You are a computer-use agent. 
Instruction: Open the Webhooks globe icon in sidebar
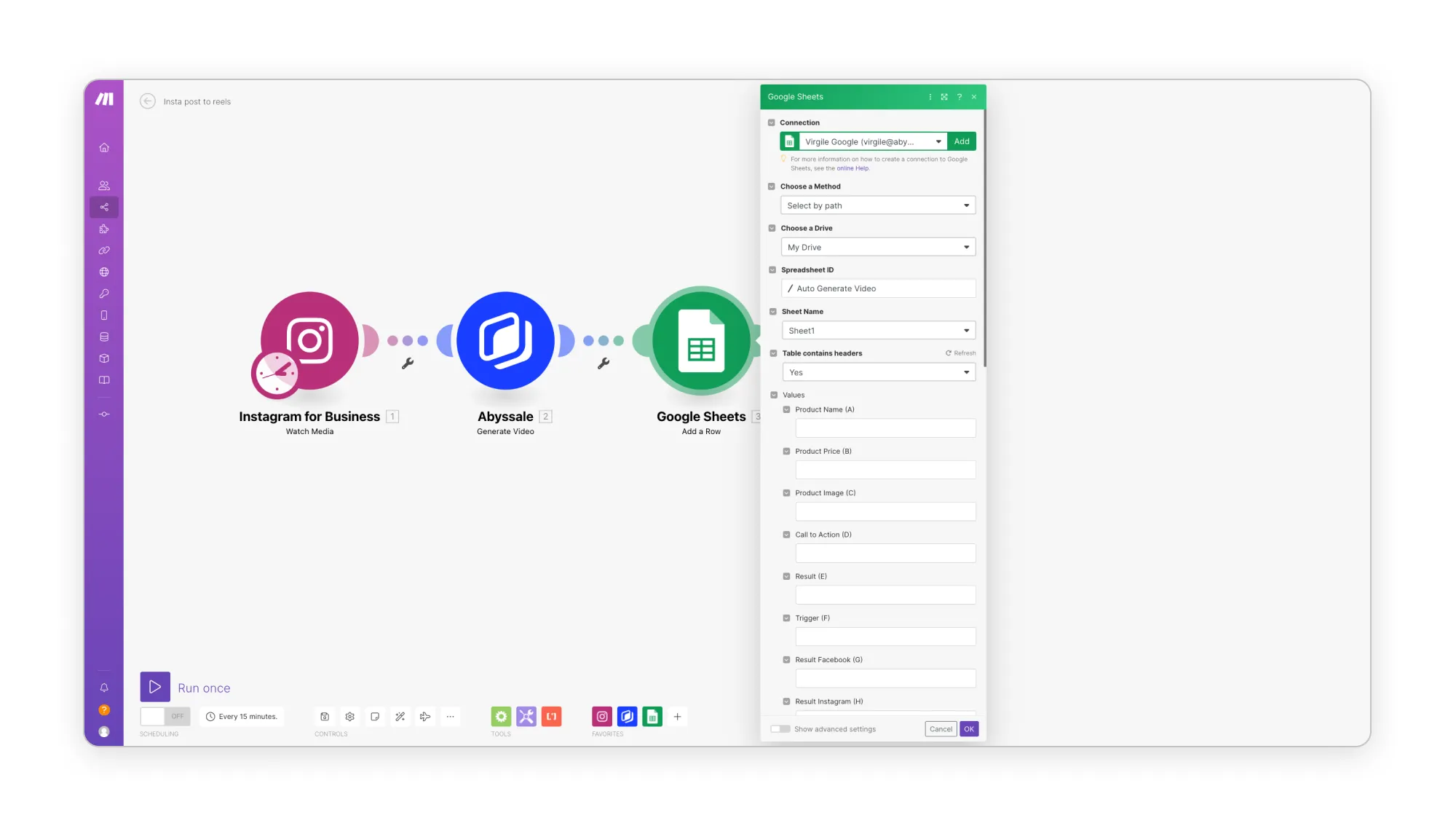[104, 272]
